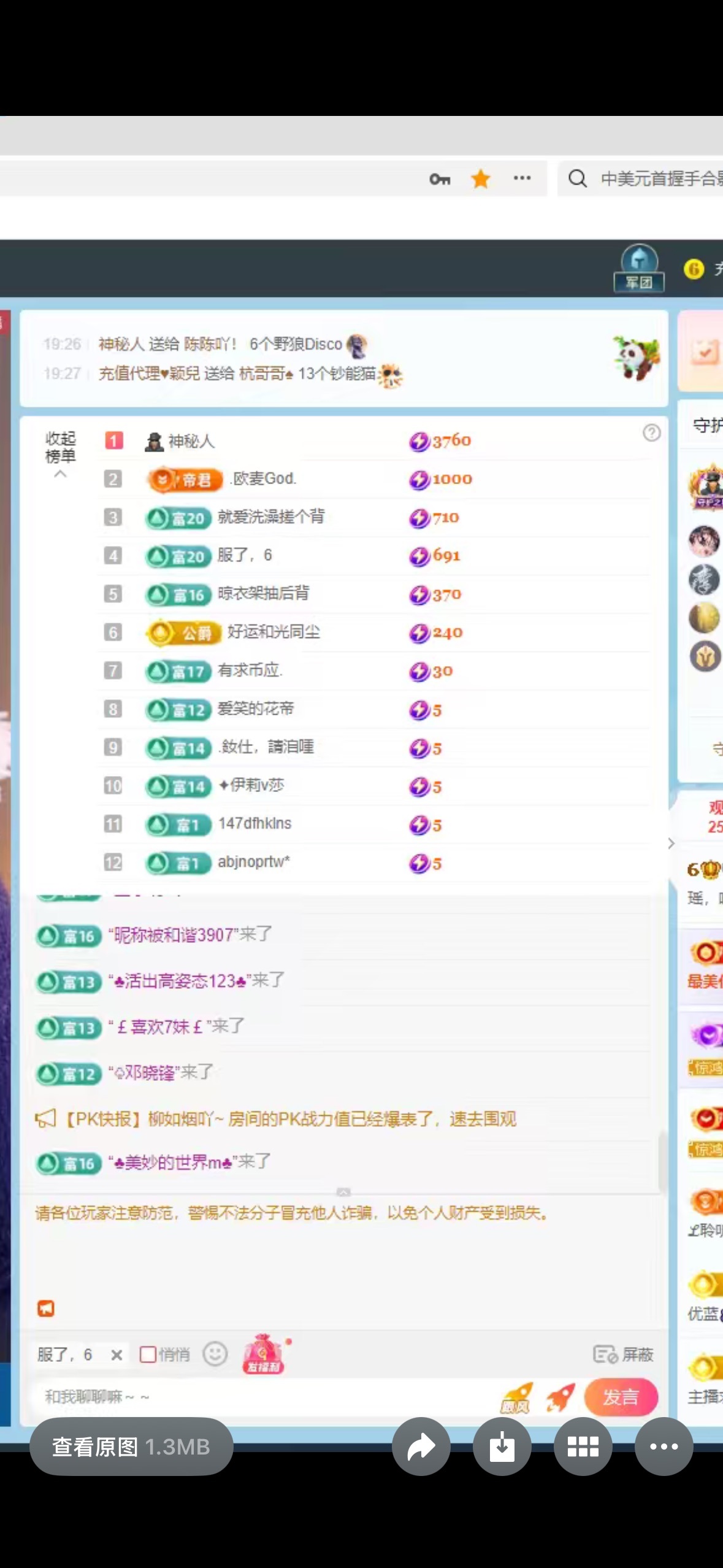
Task: Expand the right side panel arrow
Action: [x=671, y=844]
